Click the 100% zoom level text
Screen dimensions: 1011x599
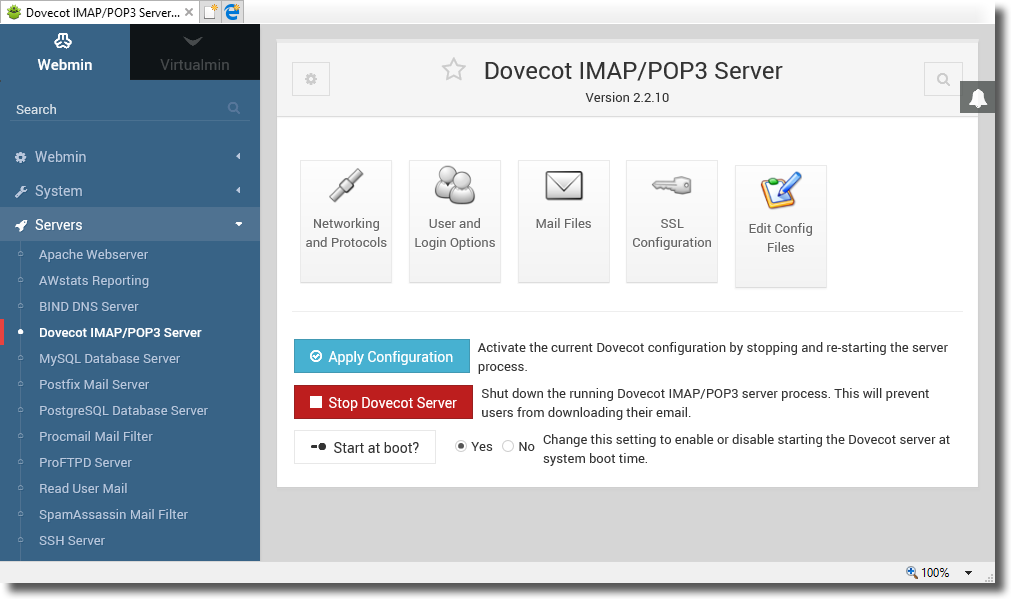click(935, 573)
